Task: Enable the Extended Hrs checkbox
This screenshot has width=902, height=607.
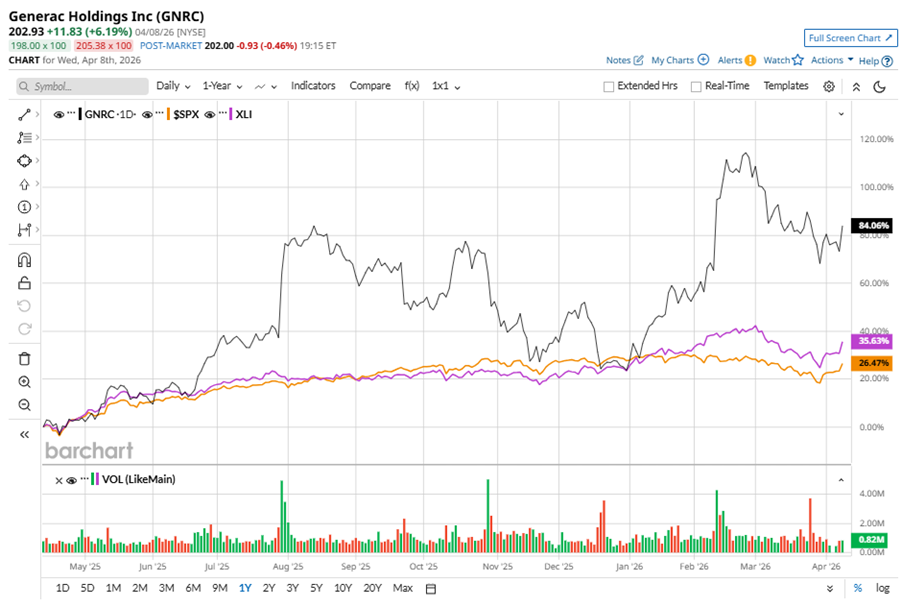Action: 608,87
